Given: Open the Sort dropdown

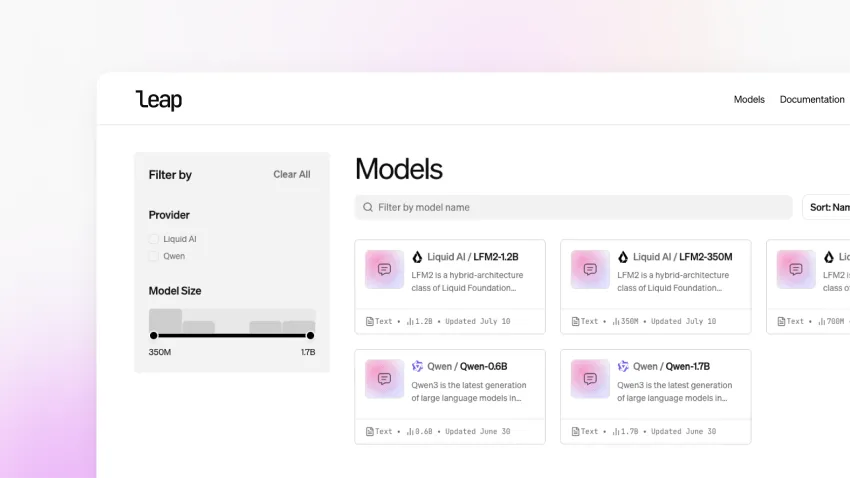Looking at the screenshot, I should click(x=828, y=207).
